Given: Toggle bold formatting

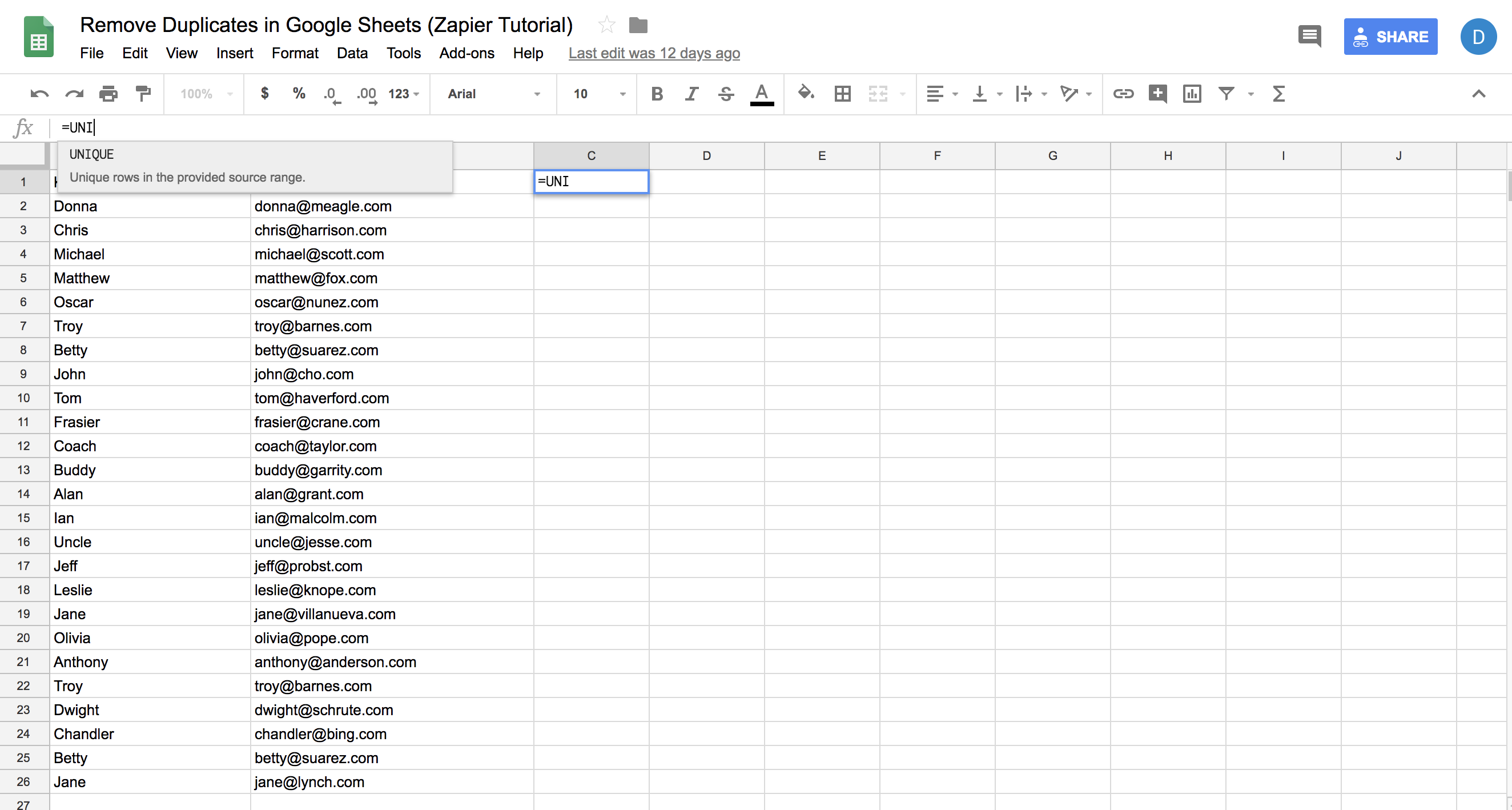Looking at the screenshot, I should click(657, 94).
